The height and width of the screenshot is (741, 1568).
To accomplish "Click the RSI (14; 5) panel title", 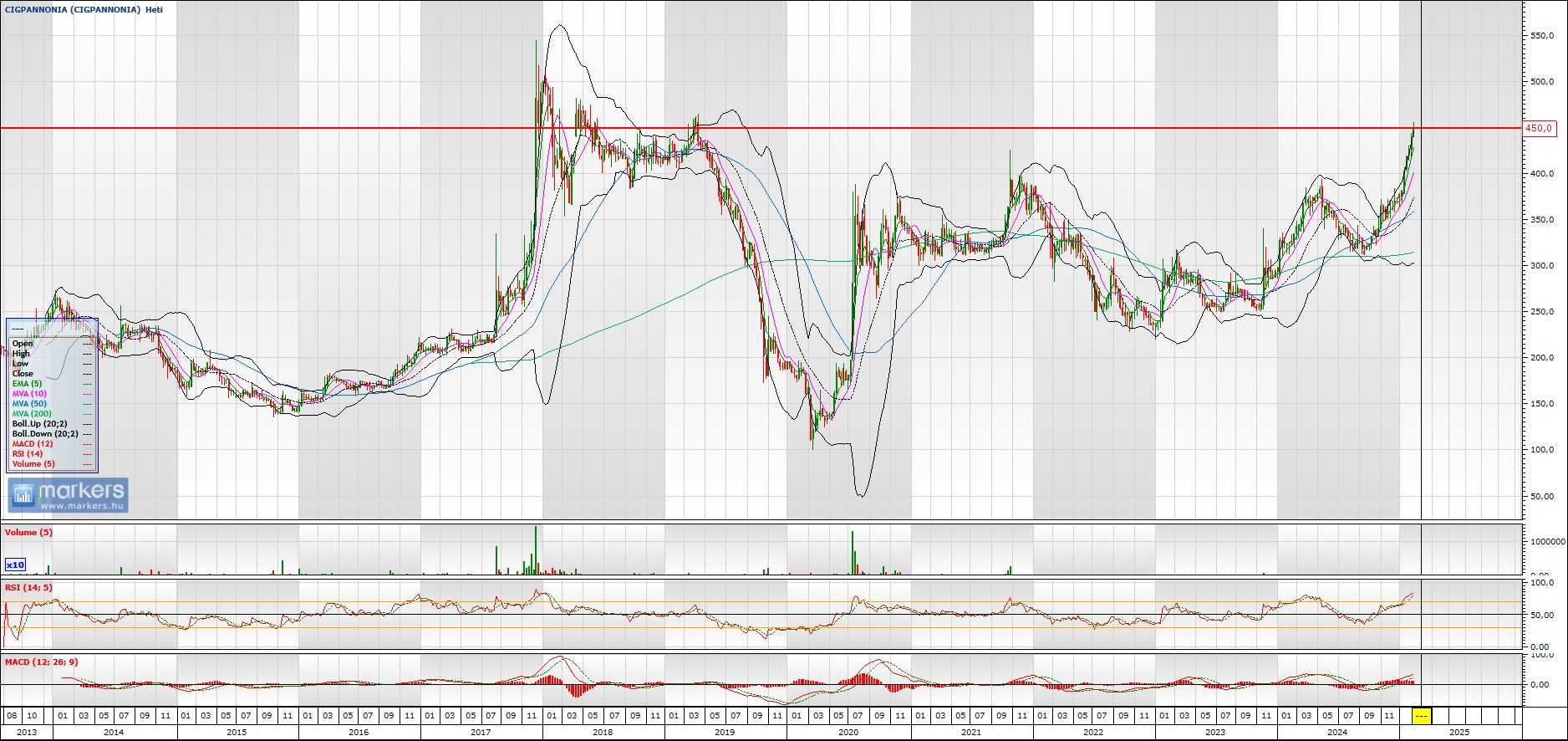I will click(x=28, y=588).
